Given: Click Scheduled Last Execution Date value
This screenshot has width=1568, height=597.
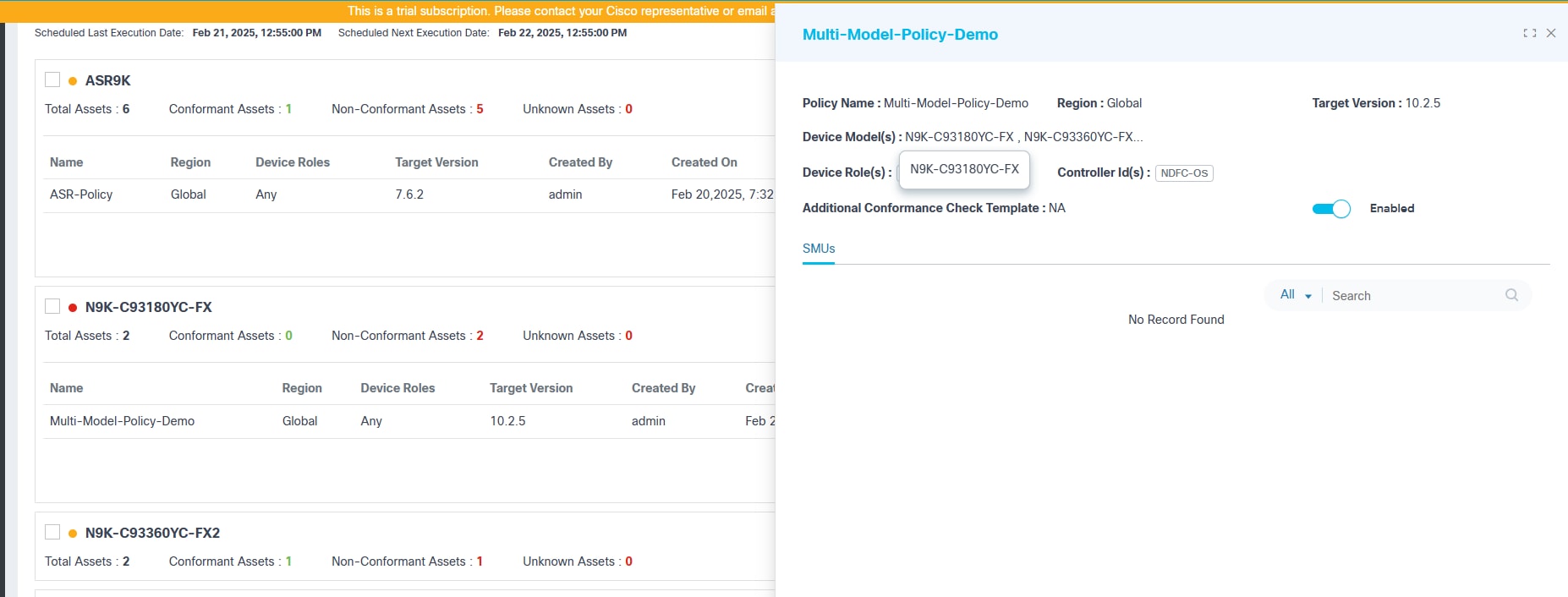Looking at the screenshot, I should click(256, 33).
